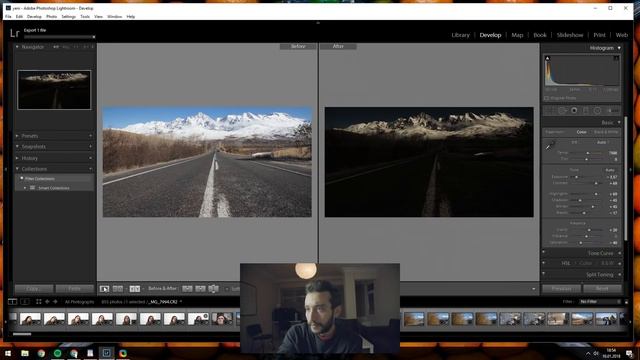Expand the Snapshots panel
The image size is (640, 360).
[17, 146]
